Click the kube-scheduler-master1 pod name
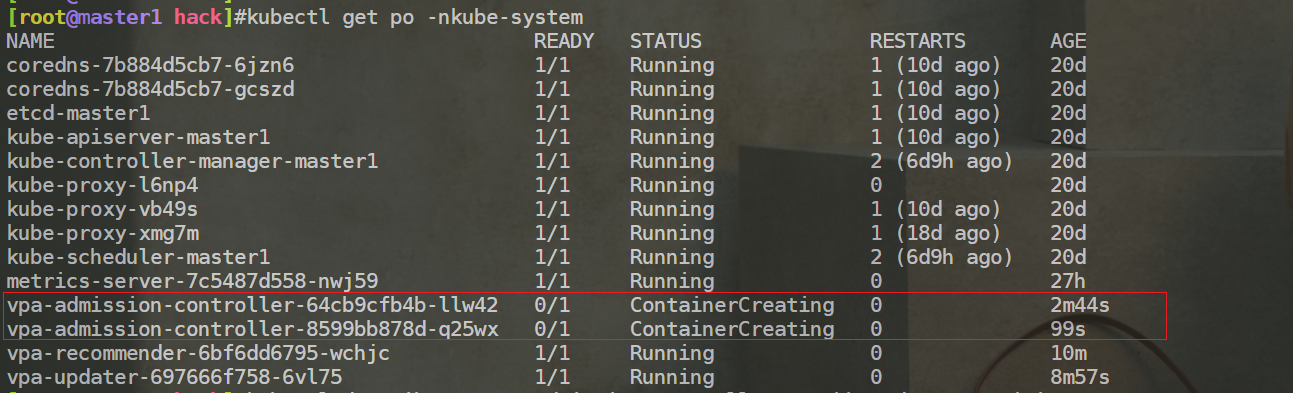The width and height of the screenshot is (1293, 393). pos(138,257)
